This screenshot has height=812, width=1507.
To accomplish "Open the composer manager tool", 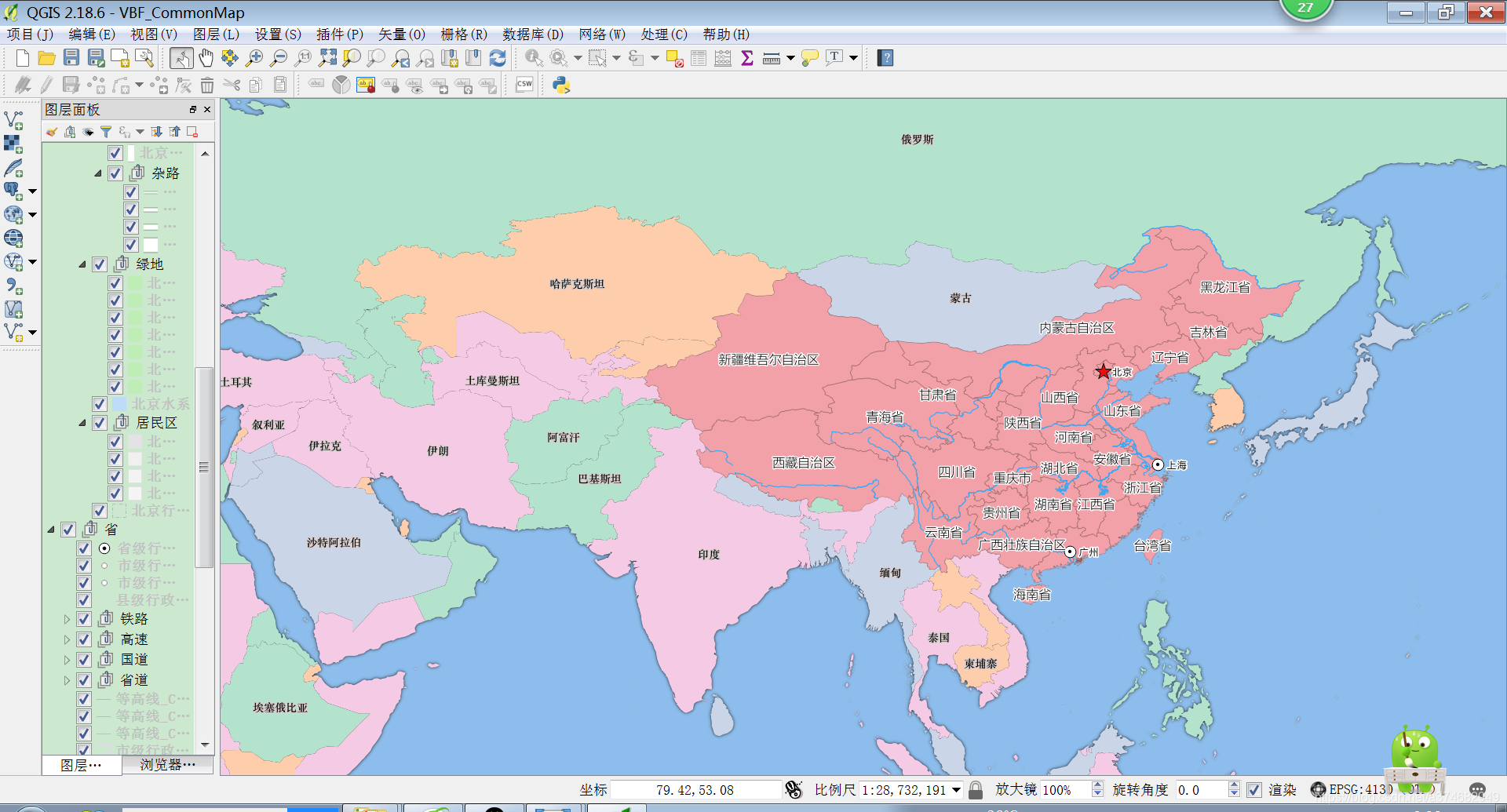I will point(144,58).
